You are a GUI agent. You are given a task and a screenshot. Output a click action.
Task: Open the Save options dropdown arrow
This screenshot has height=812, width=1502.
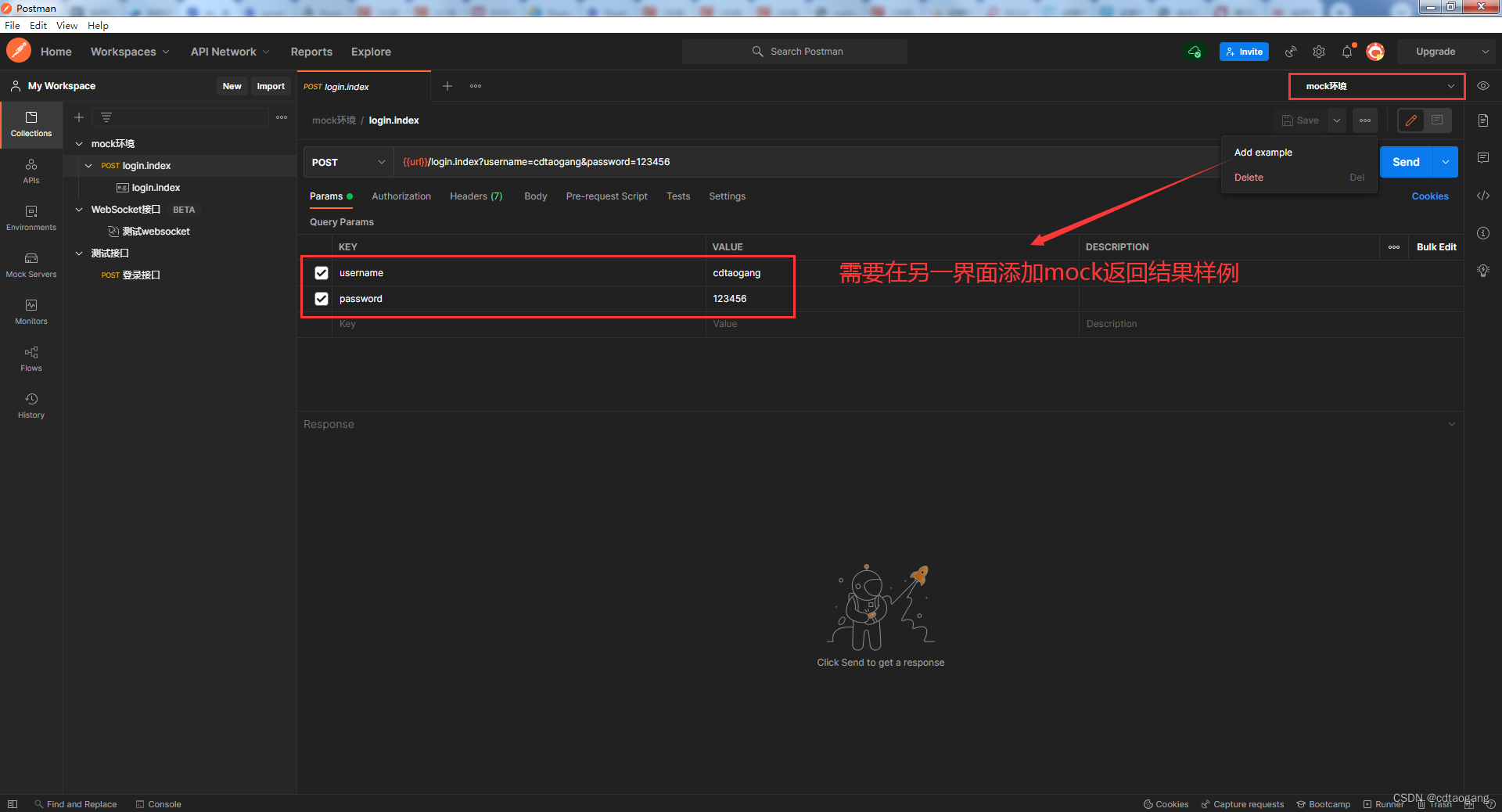(x=1337, y=120)
